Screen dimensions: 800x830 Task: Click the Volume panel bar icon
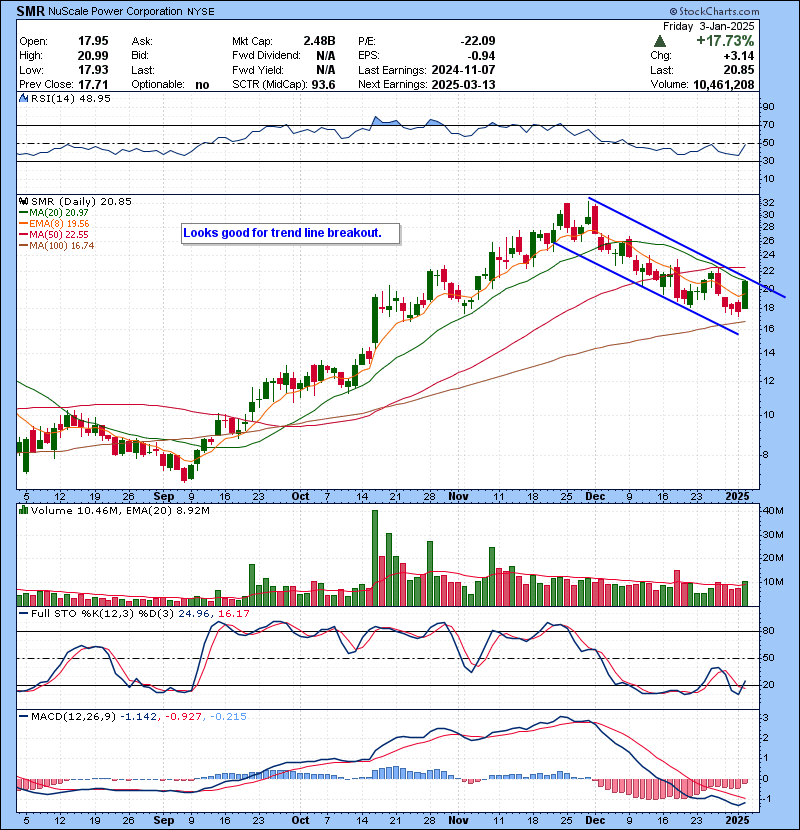pos(23,510)
